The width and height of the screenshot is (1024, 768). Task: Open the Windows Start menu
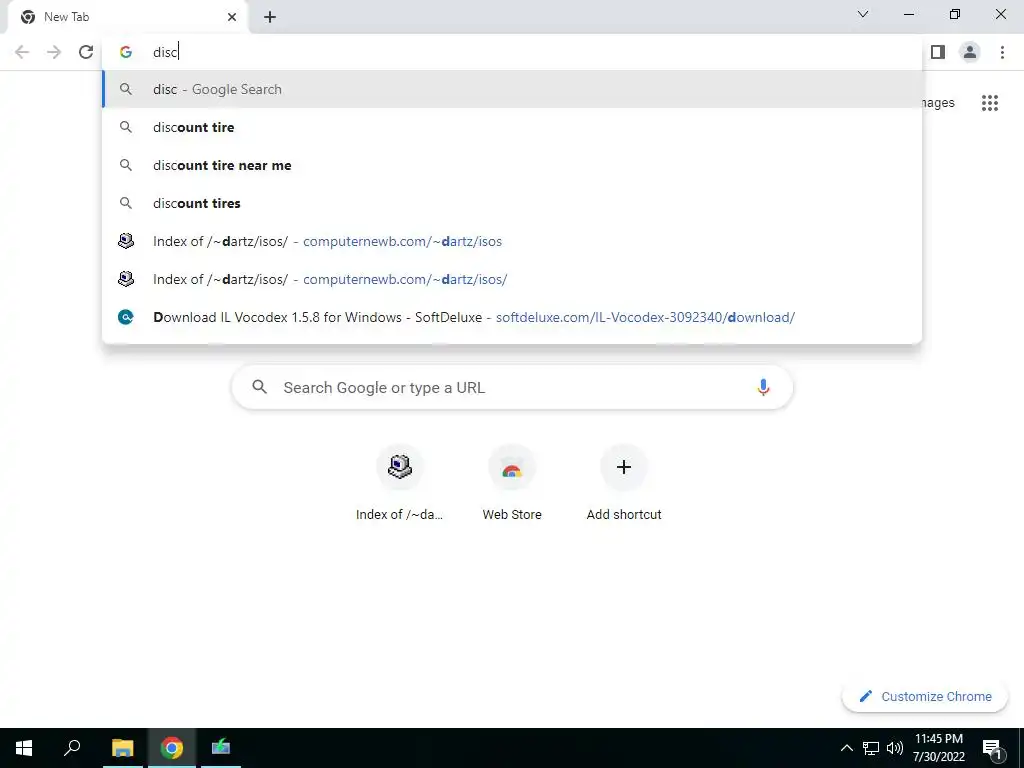[24, 748]
